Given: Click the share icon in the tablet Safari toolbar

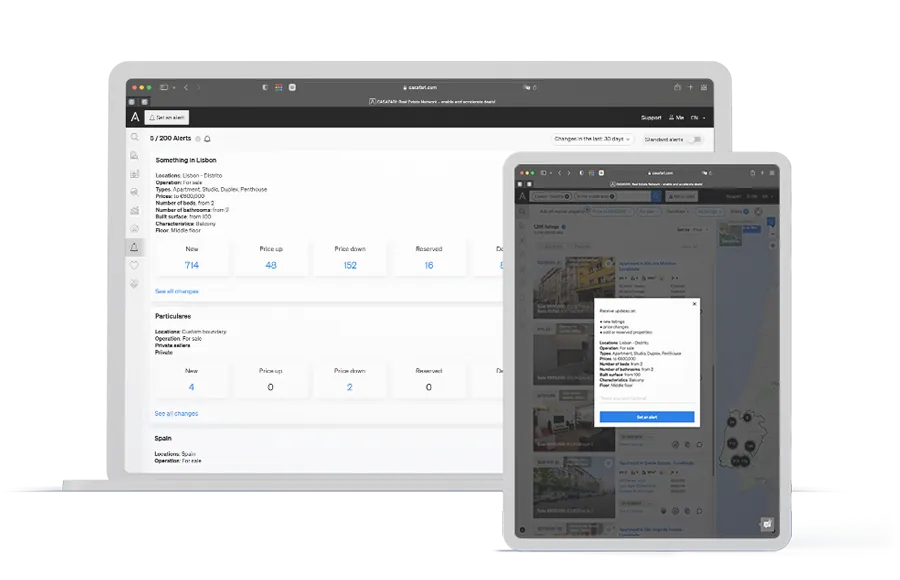Looking at the screenshot, I should (x=752, y=173).
